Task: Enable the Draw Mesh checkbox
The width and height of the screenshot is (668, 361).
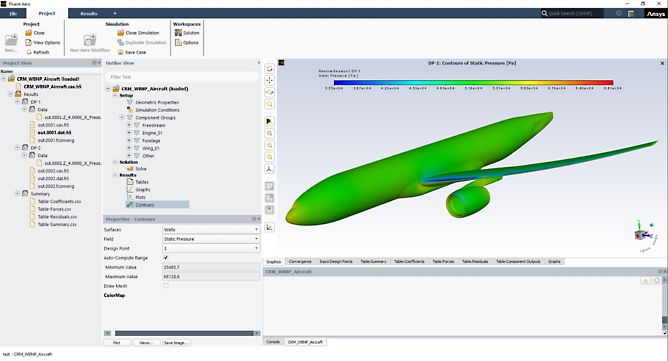Action: tap(166, 286)
